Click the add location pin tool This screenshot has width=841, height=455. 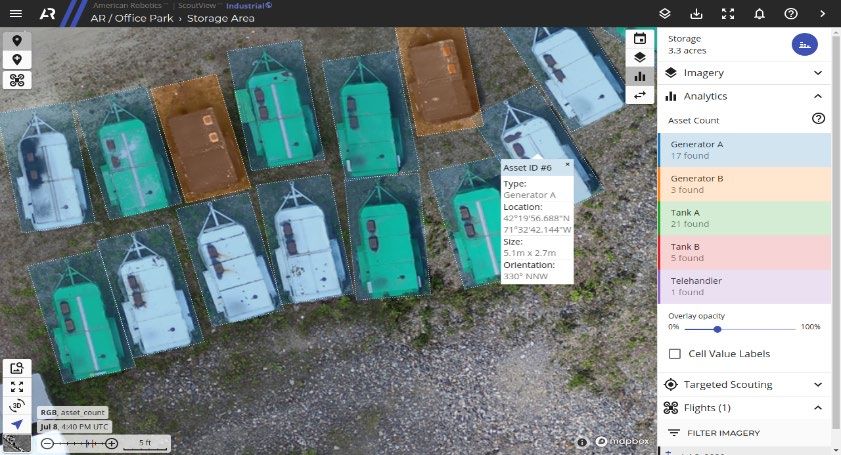(x=17, y=60)
